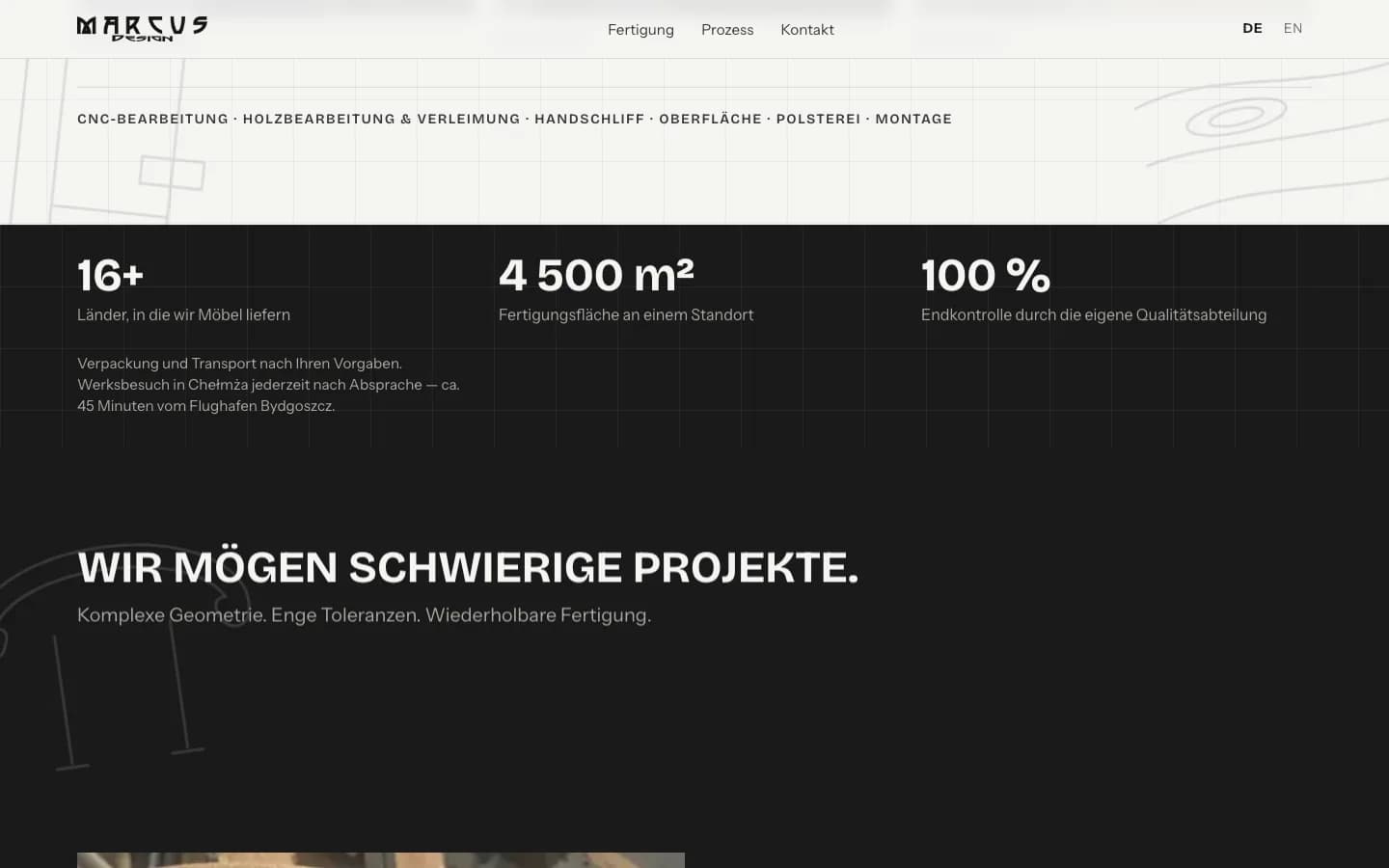Open the Fertigung menu item
The width and height of the screenshot is (1389, 868).
(x=640, y=30)
